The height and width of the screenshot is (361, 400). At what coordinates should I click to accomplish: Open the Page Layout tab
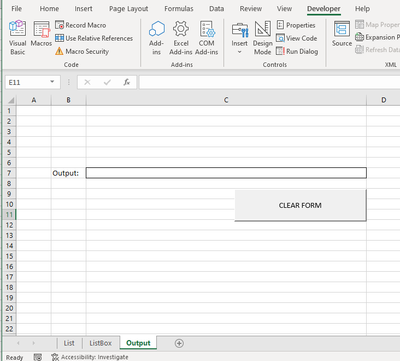pos(129,9)
